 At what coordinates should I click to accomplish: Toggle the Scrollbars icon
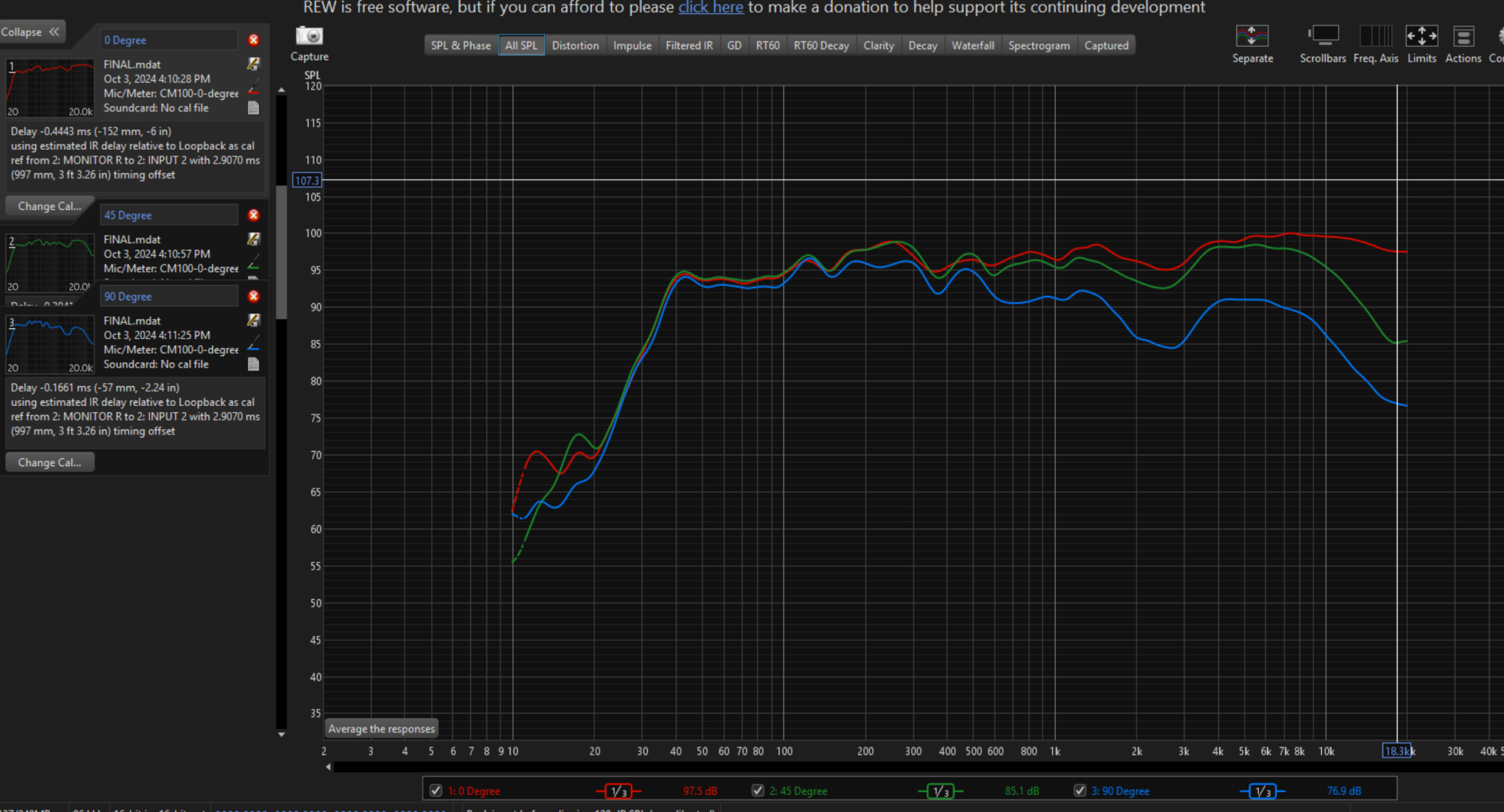tap(1323, 35)
